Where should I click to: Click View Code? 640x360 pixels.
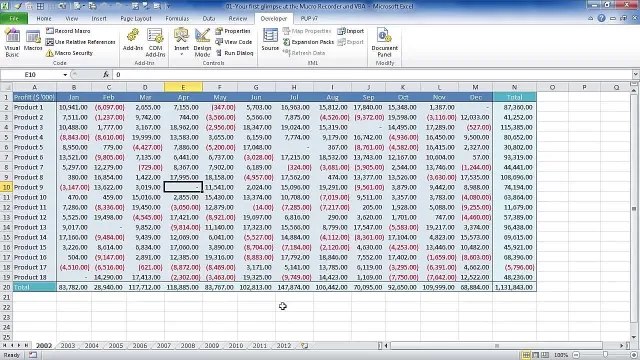click(x=234, y=42)
